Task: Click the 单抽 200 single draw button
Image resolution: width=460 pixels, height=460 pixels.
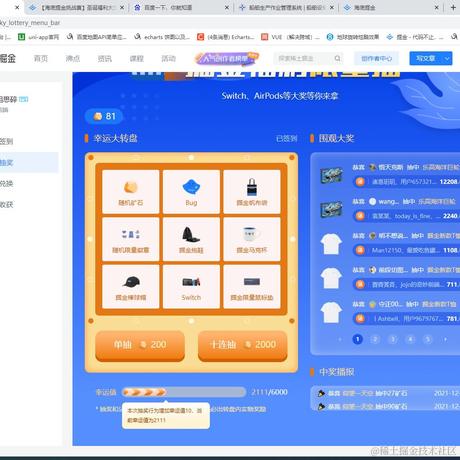Action: click(x=140, y=345)
